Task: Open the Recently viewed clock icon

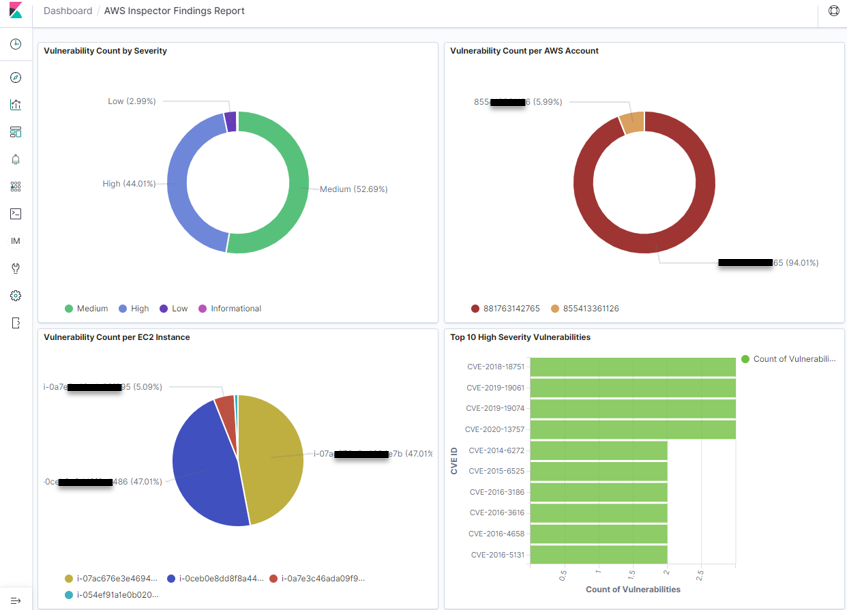Action: pyautogui.click(x=16, y=44)
